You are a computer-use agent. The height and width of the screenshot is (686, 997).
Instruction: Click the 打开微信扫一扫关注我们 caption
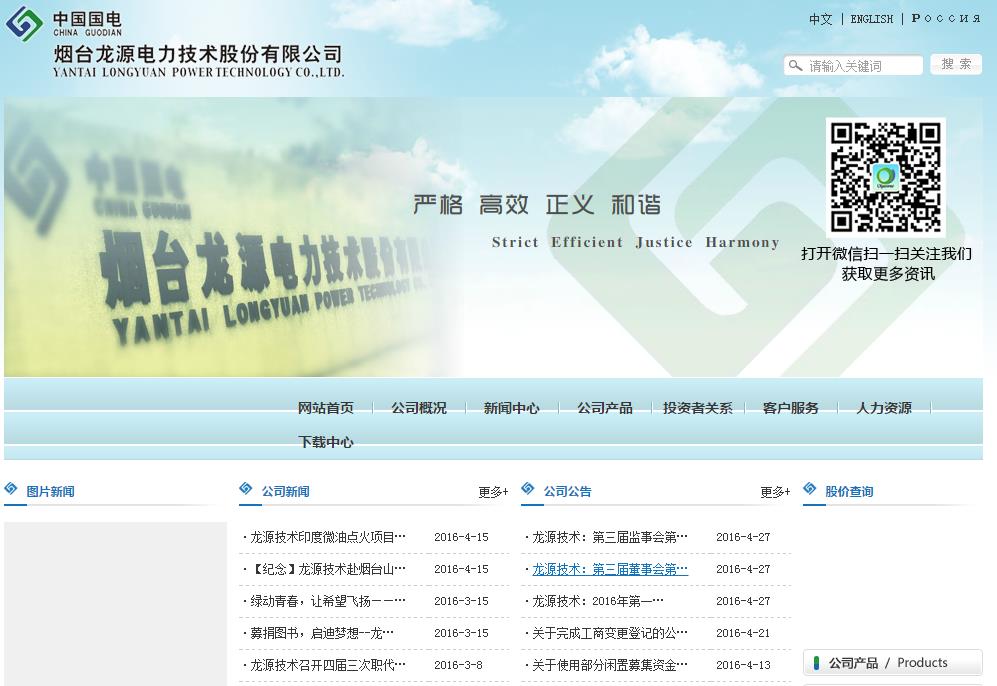(x=886, y=254)
